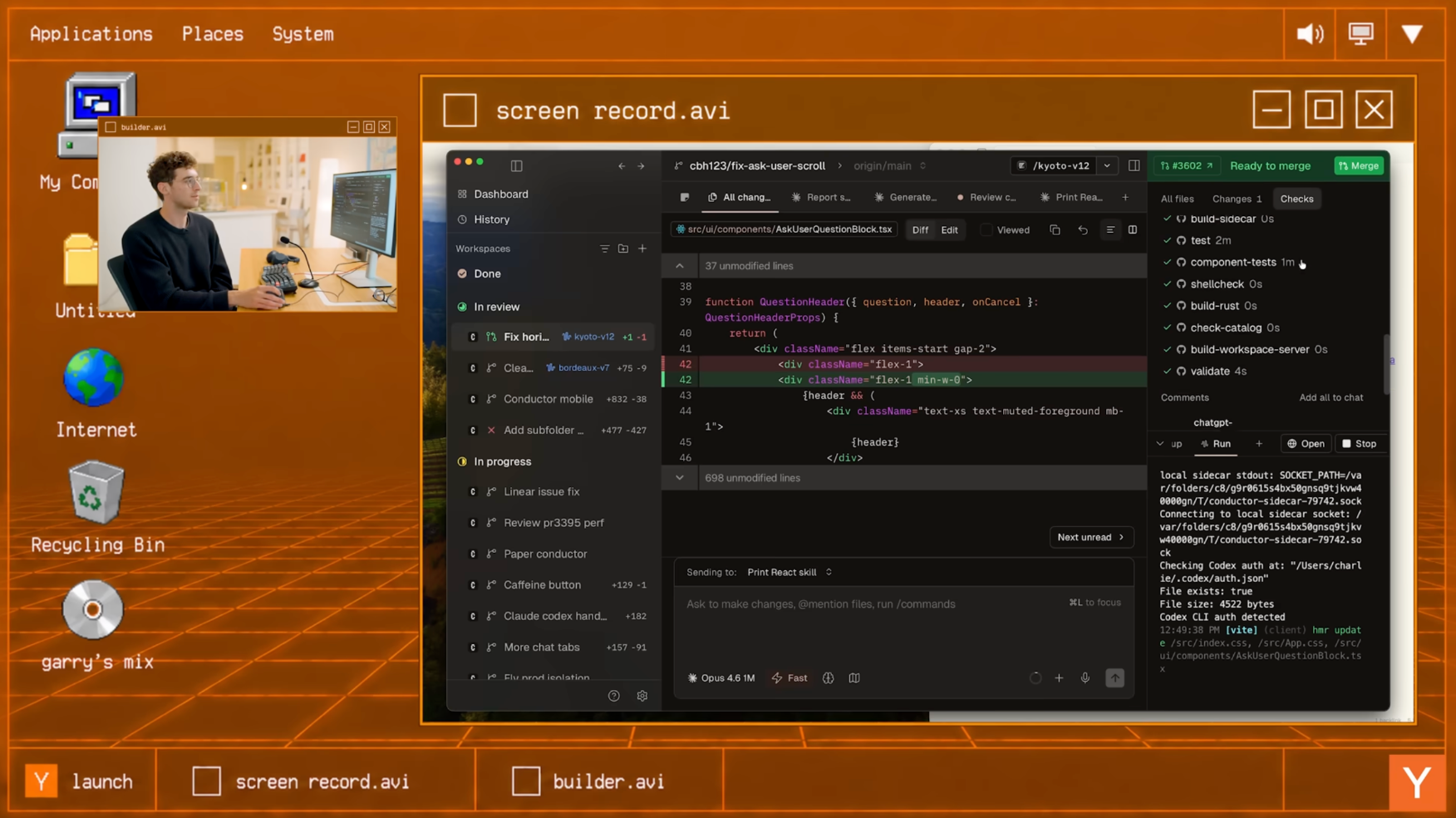Click the Stop button in terminal panel
Viewport: 1456px width, 818px height.
1360,444
